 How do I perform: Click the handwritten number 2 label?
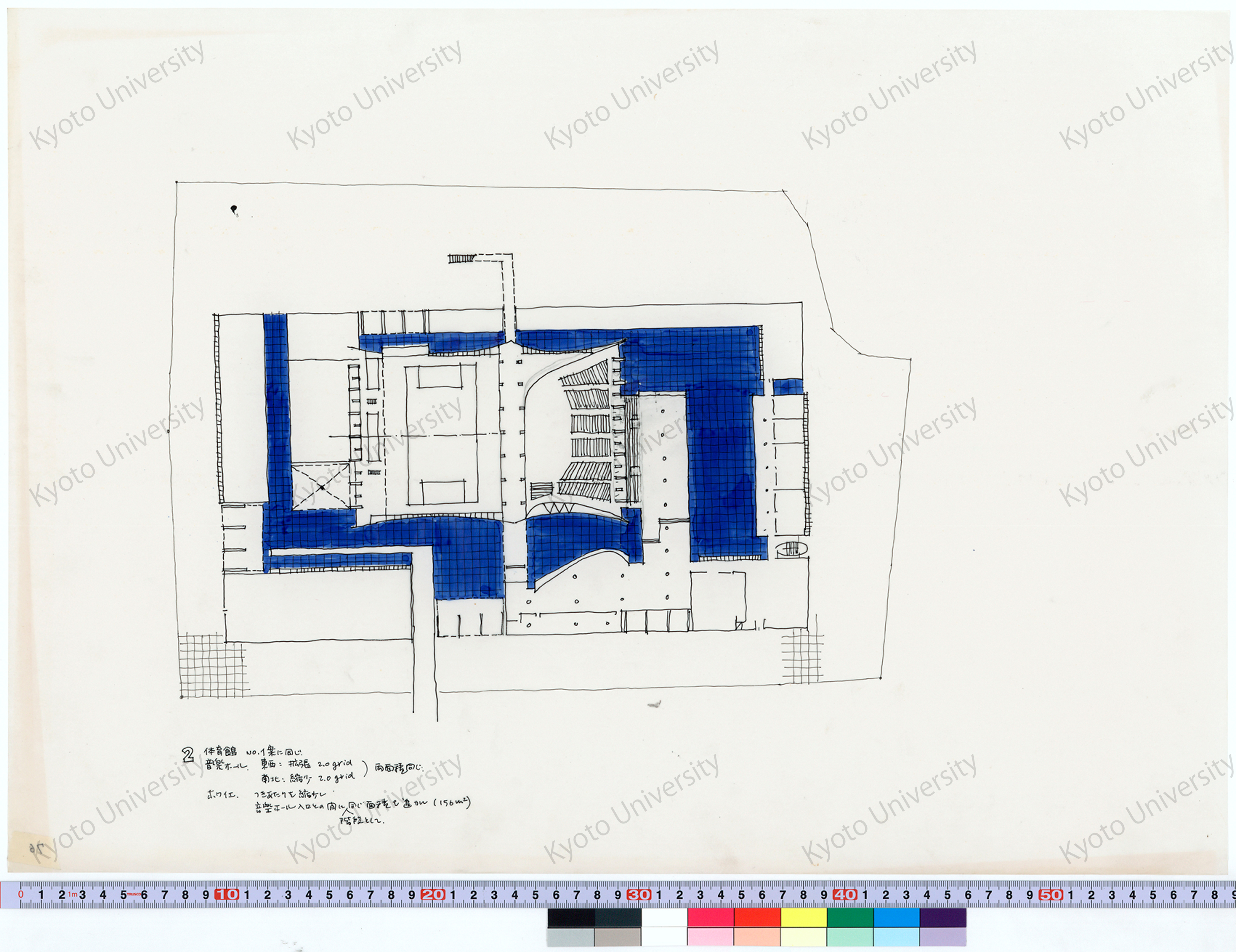pos(188,754)
